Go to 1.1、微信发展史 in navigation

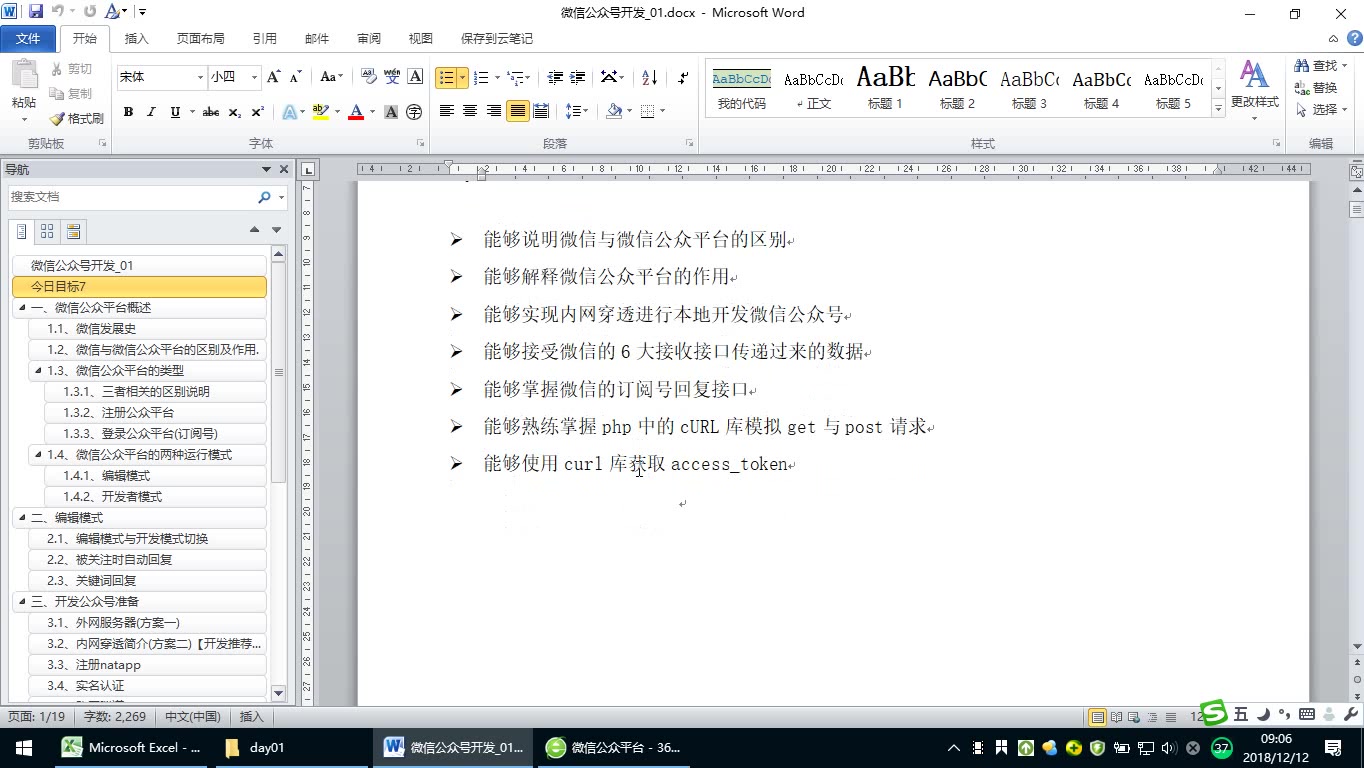(x=148, y=328)
